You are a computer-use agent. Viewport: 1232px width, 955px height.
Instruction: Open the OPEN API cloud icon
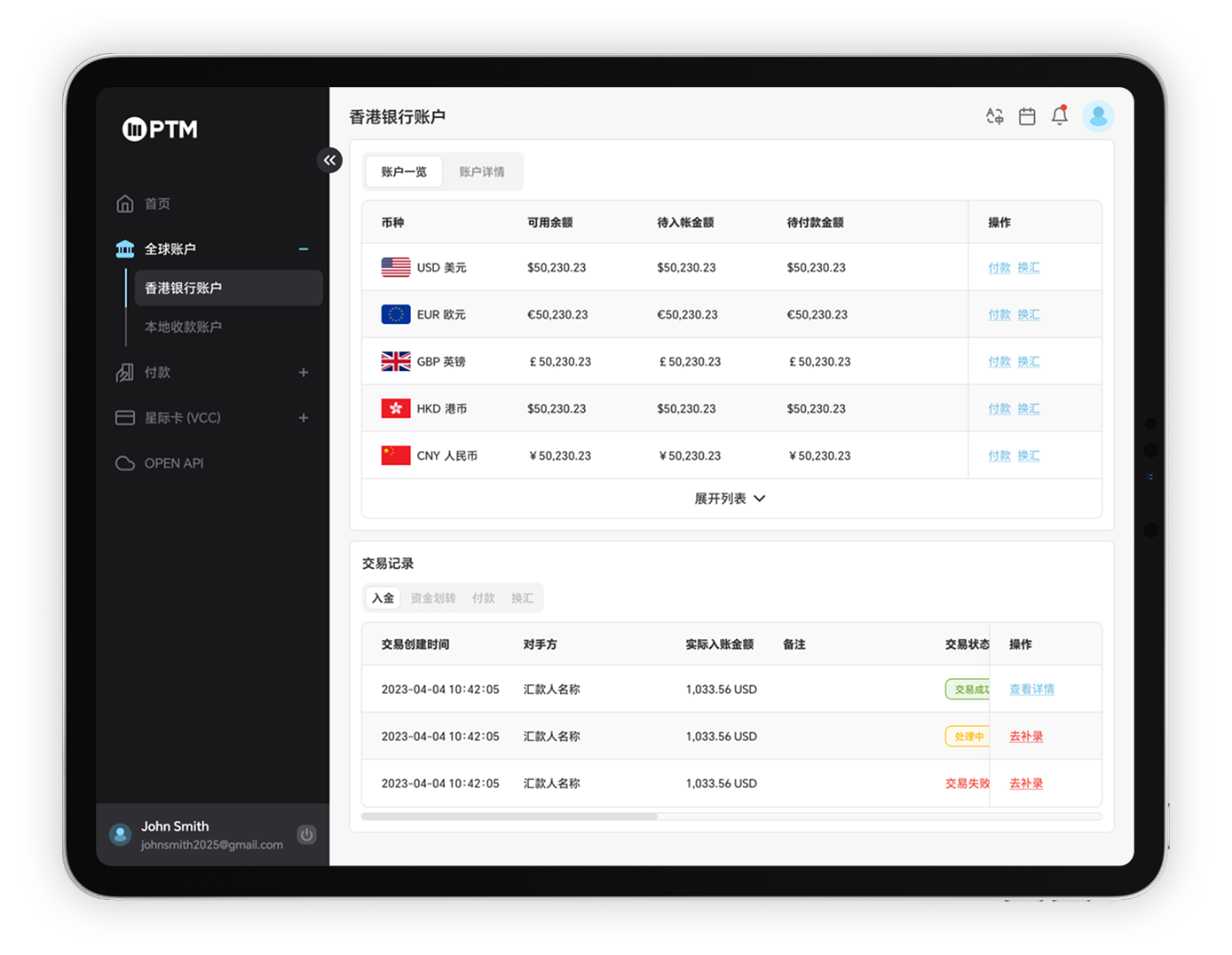click(x=125, y=462)
